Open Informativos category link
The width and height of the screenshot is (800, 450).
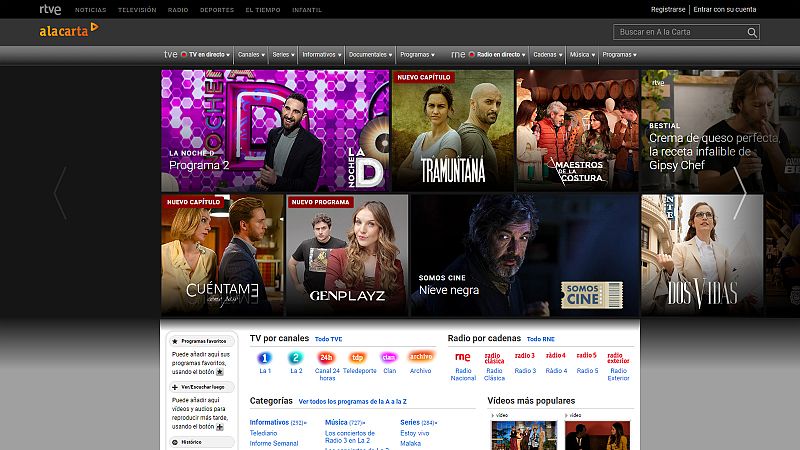point(269,422)
